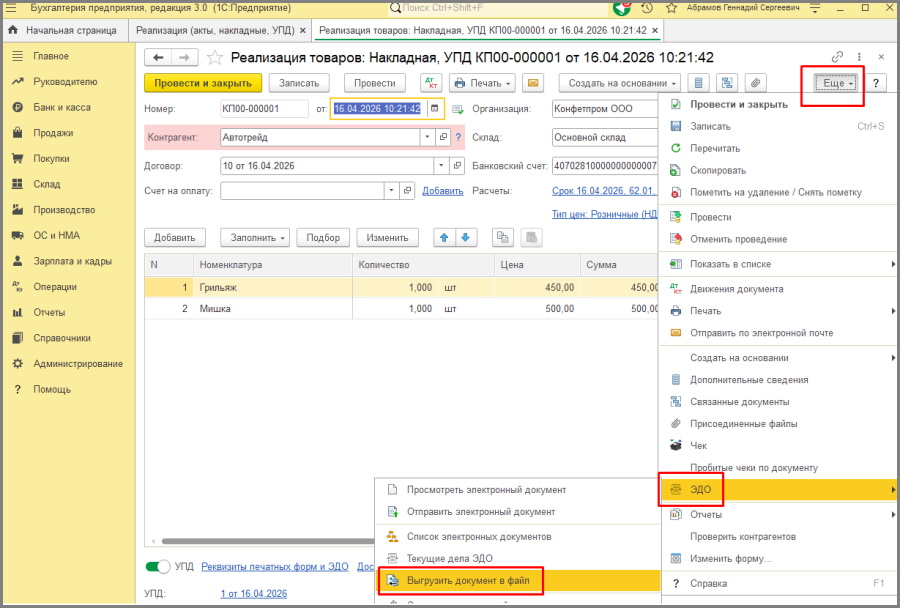This screenshot has height=608, width=900.
Task: Click the Номер input field
Action: click(x=264, y=109)
